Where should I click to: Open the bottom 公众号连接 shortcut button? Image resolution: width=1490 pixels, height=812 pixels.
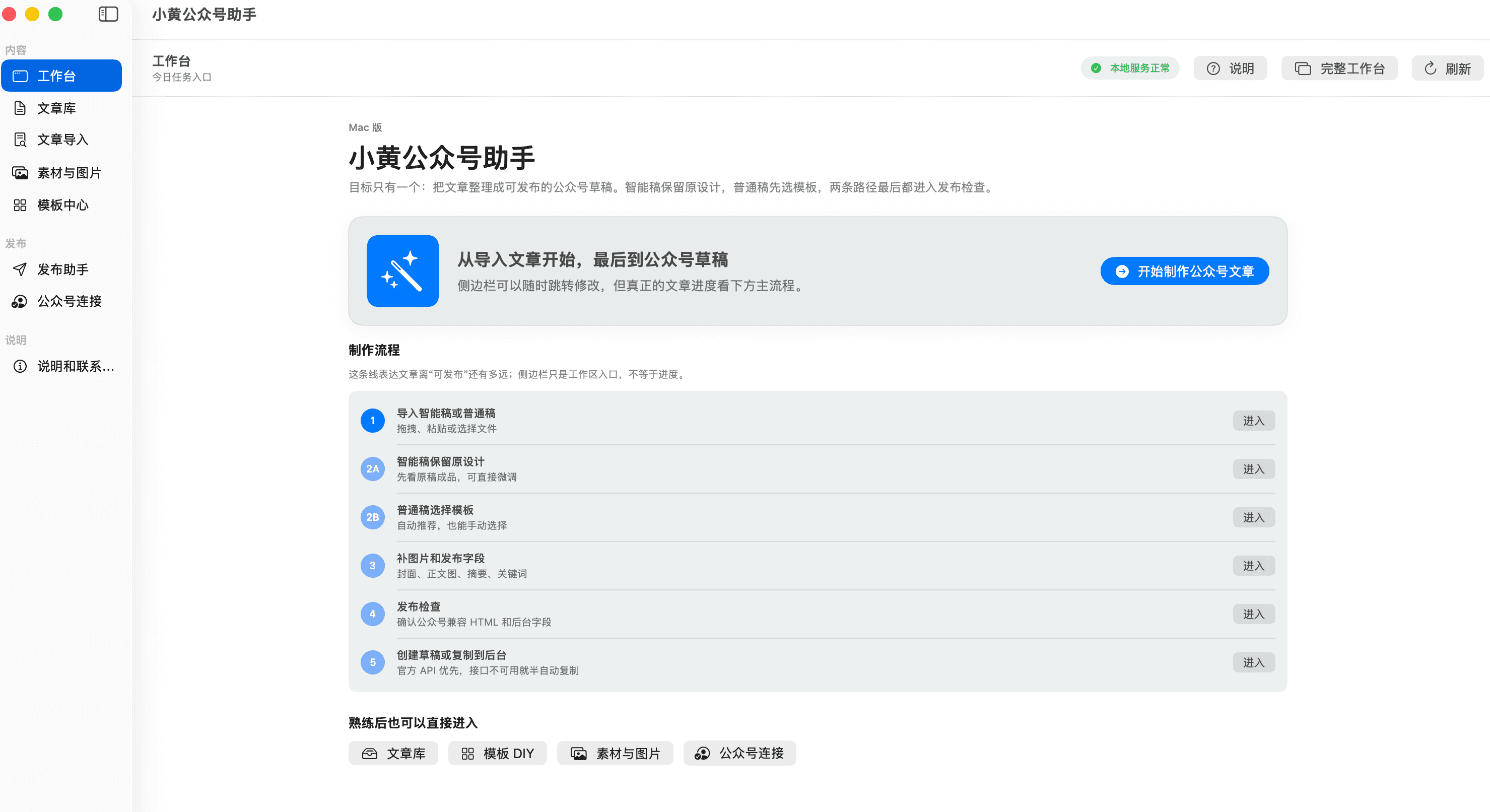739,753
